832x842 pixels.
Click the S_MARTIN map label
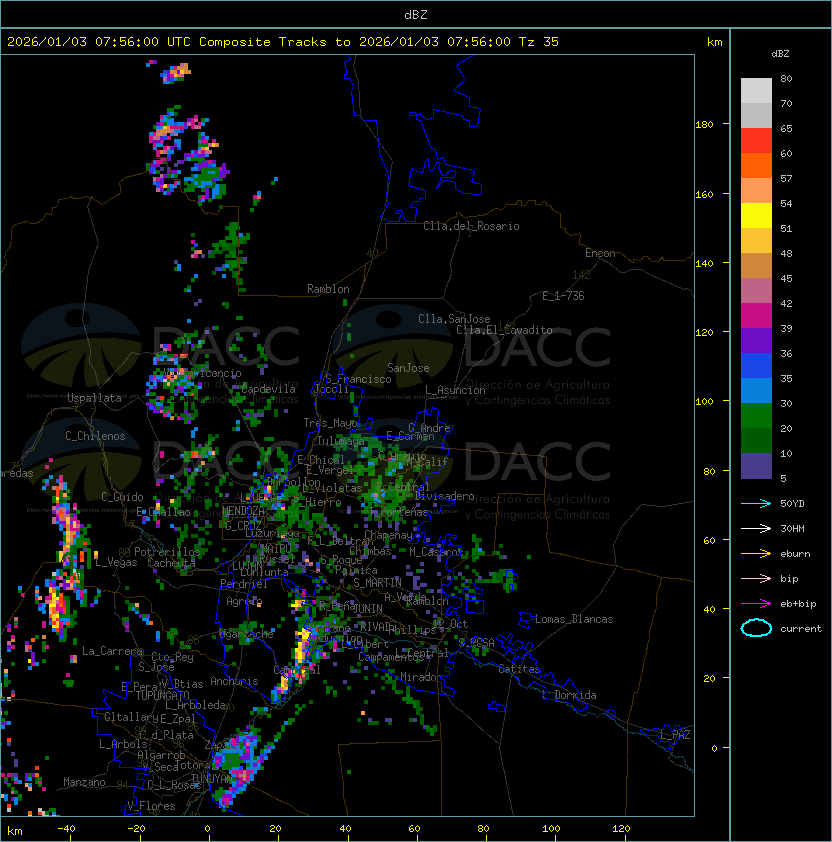(377, 583)
